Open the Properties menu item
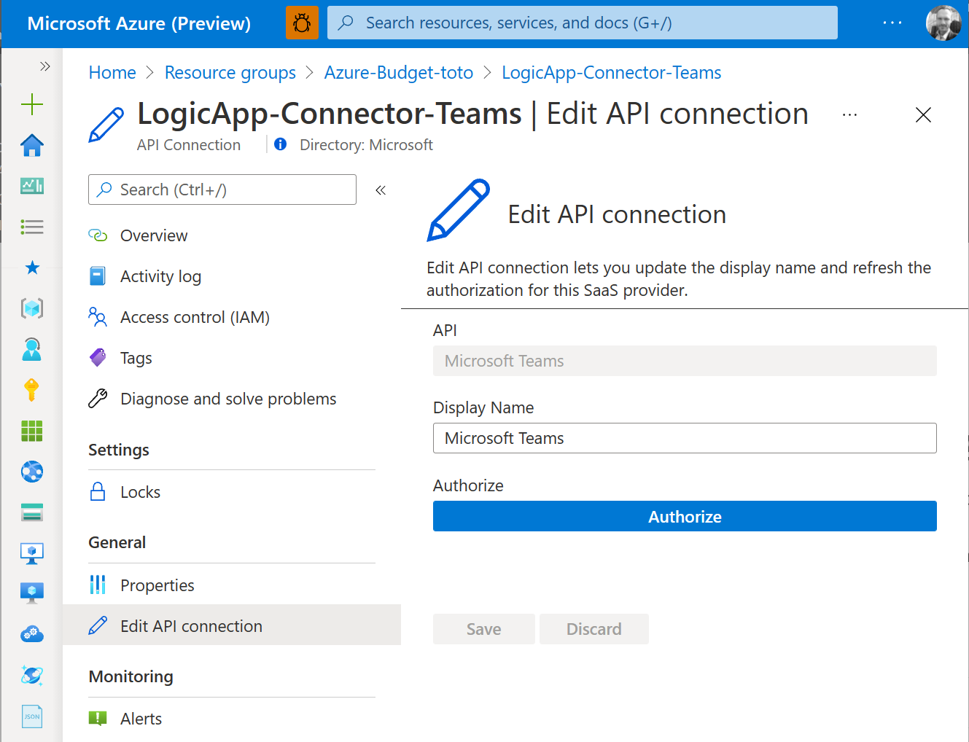969x742 pixels. click(x=232, y=585)
